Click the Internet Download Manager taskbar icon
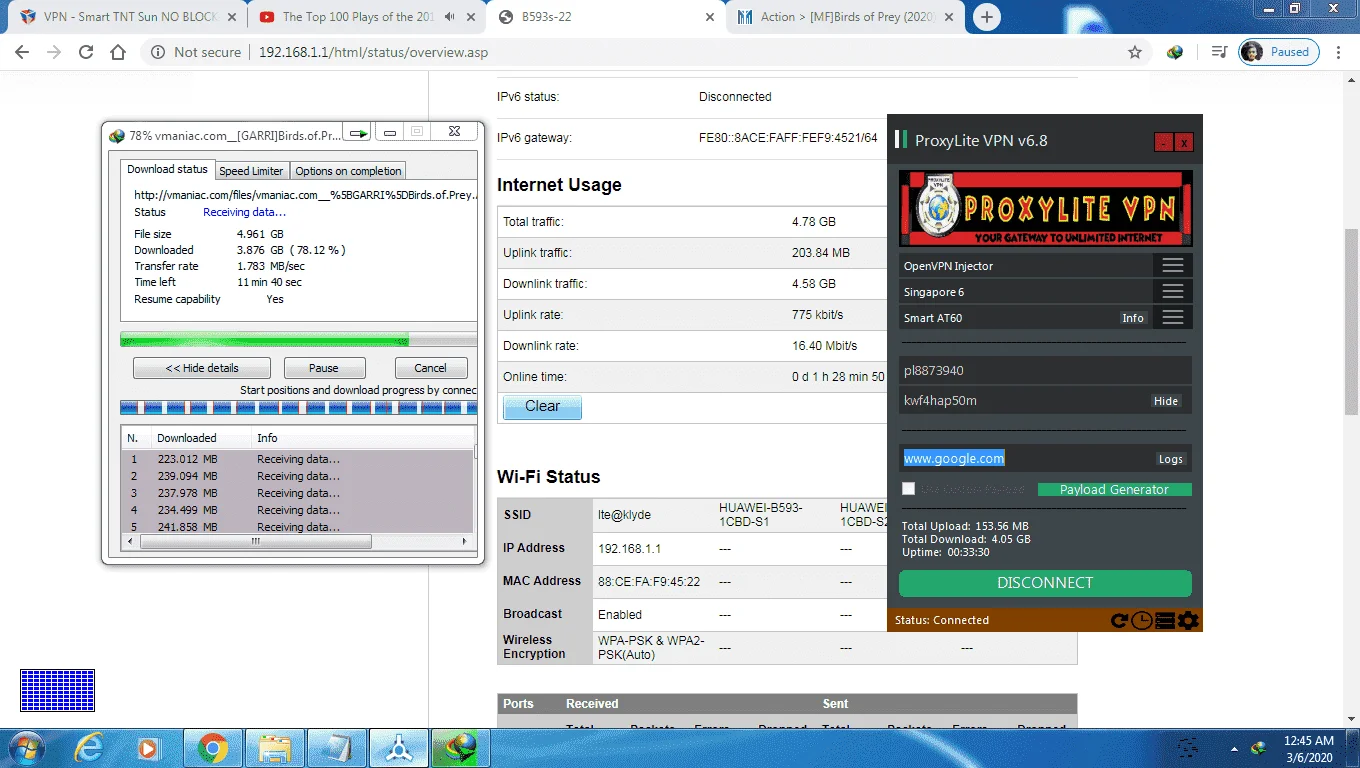 pos(460,747)
